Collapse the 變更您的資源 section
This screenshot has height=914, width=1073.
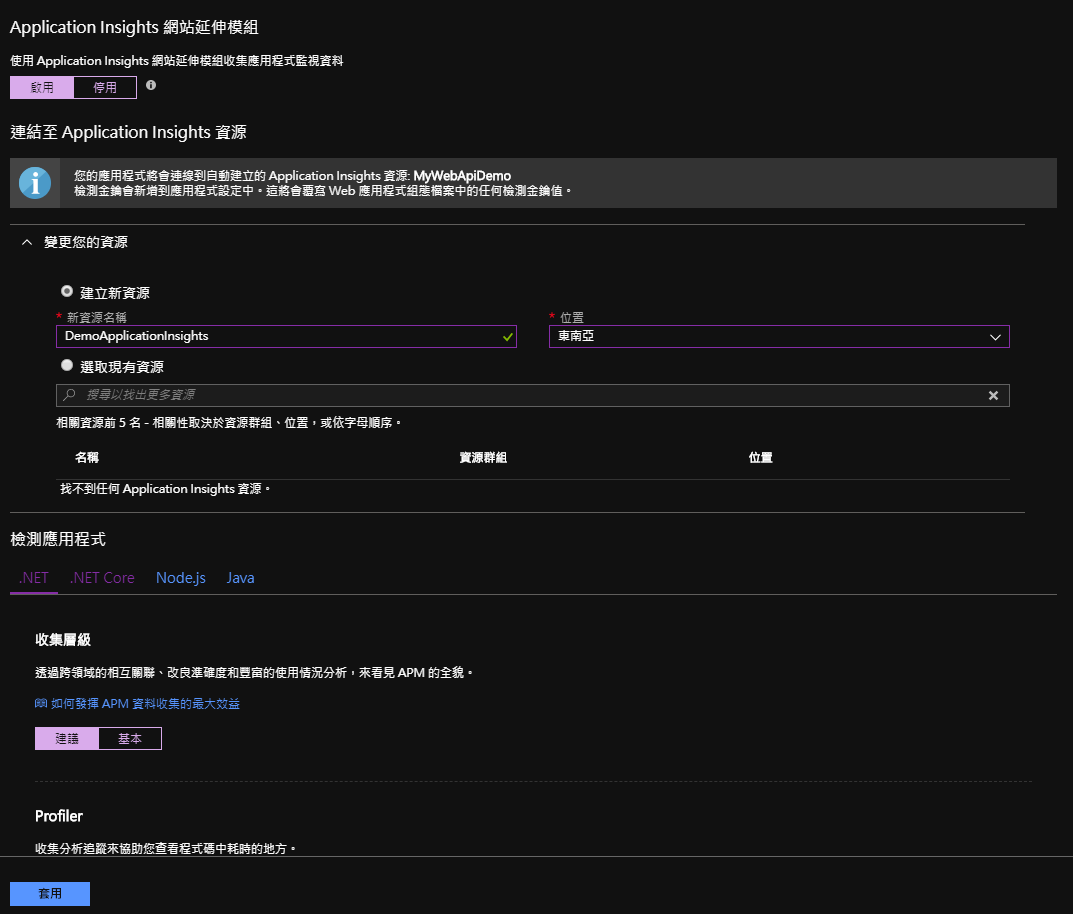coord(27,243)
